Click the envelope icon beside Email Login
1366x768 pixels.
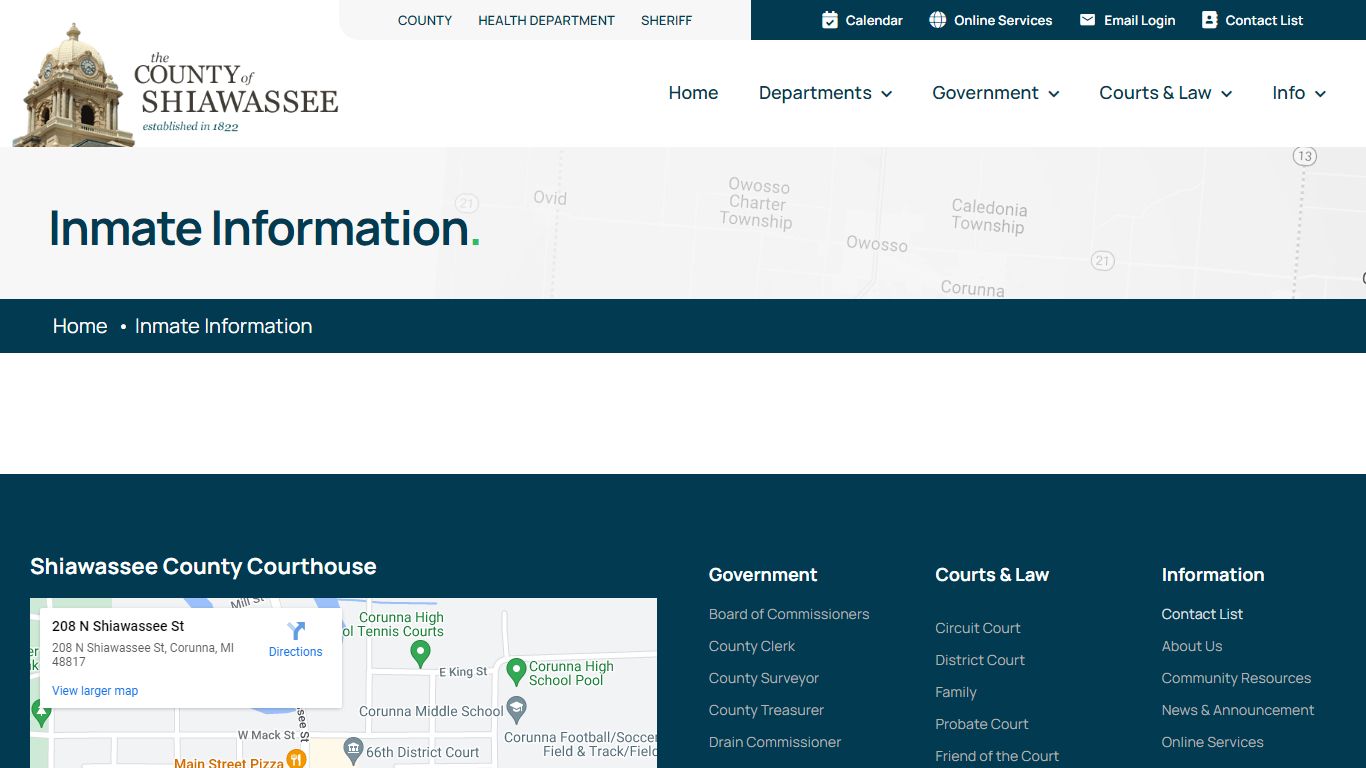point(1088,20)
